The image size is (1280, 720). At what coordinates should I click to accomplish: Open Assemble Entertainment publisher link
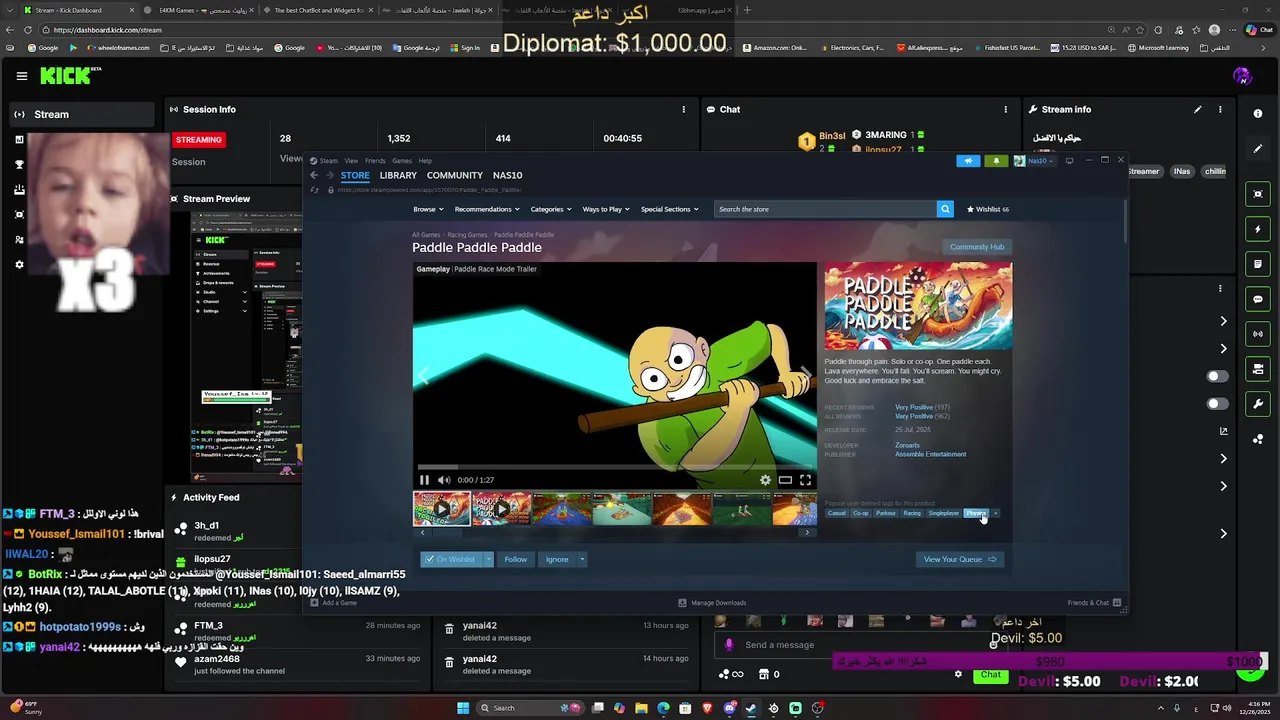pyautogui.click(x=930, y=454)
